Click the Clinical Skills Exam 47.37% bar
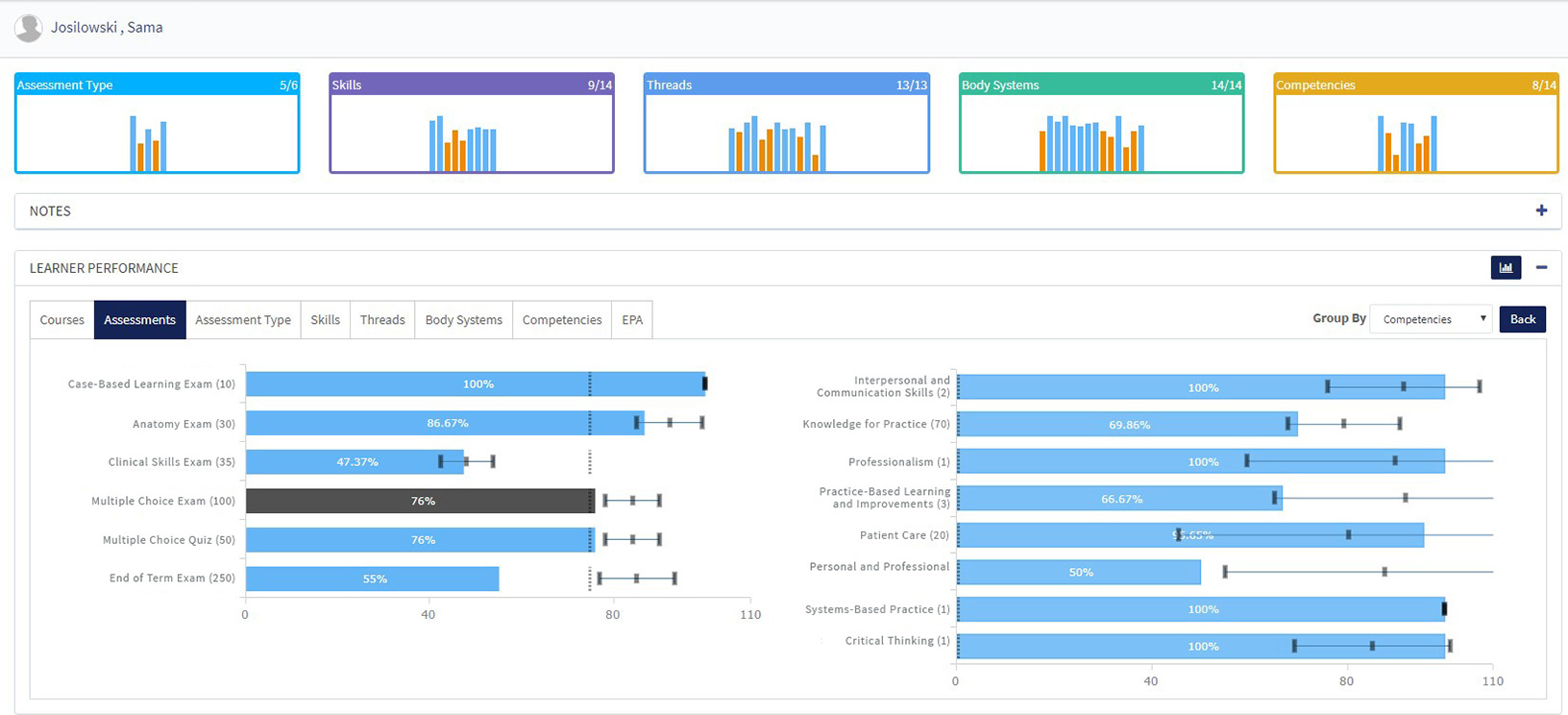Screen dimensions: 1568x715 click(x=355, y=462)
